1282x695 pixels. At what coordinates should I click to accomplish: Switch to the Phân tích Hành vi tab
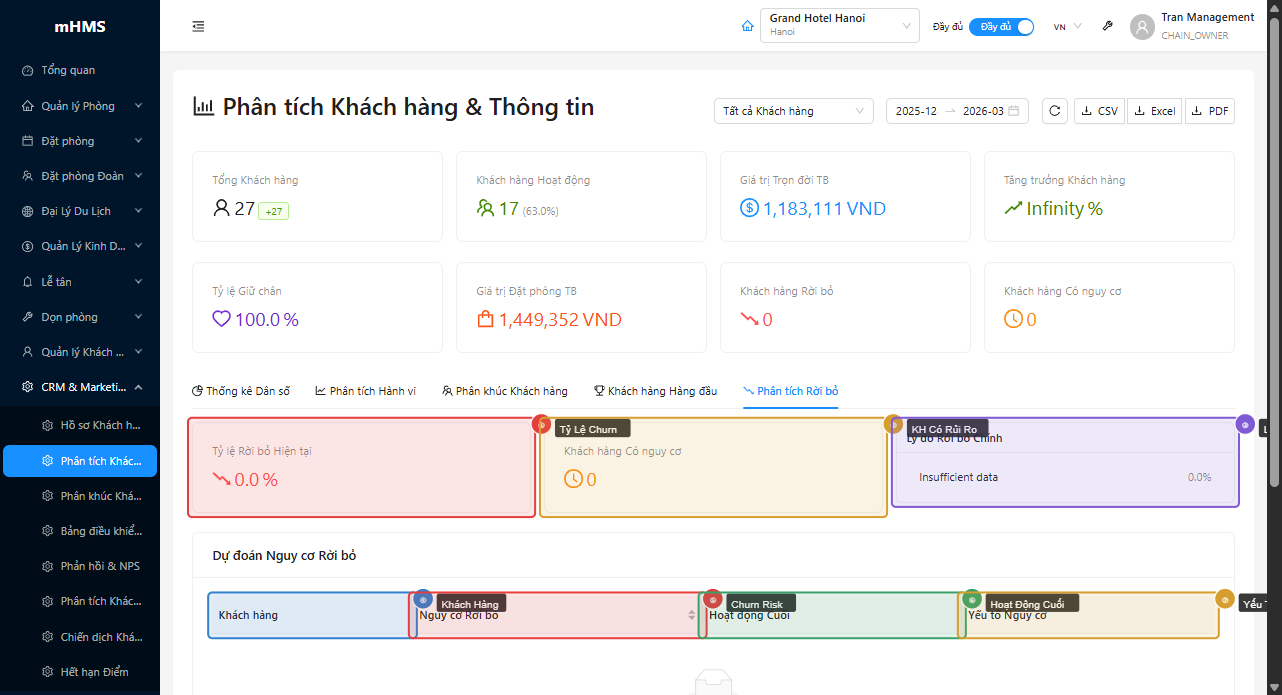[366, 391]
